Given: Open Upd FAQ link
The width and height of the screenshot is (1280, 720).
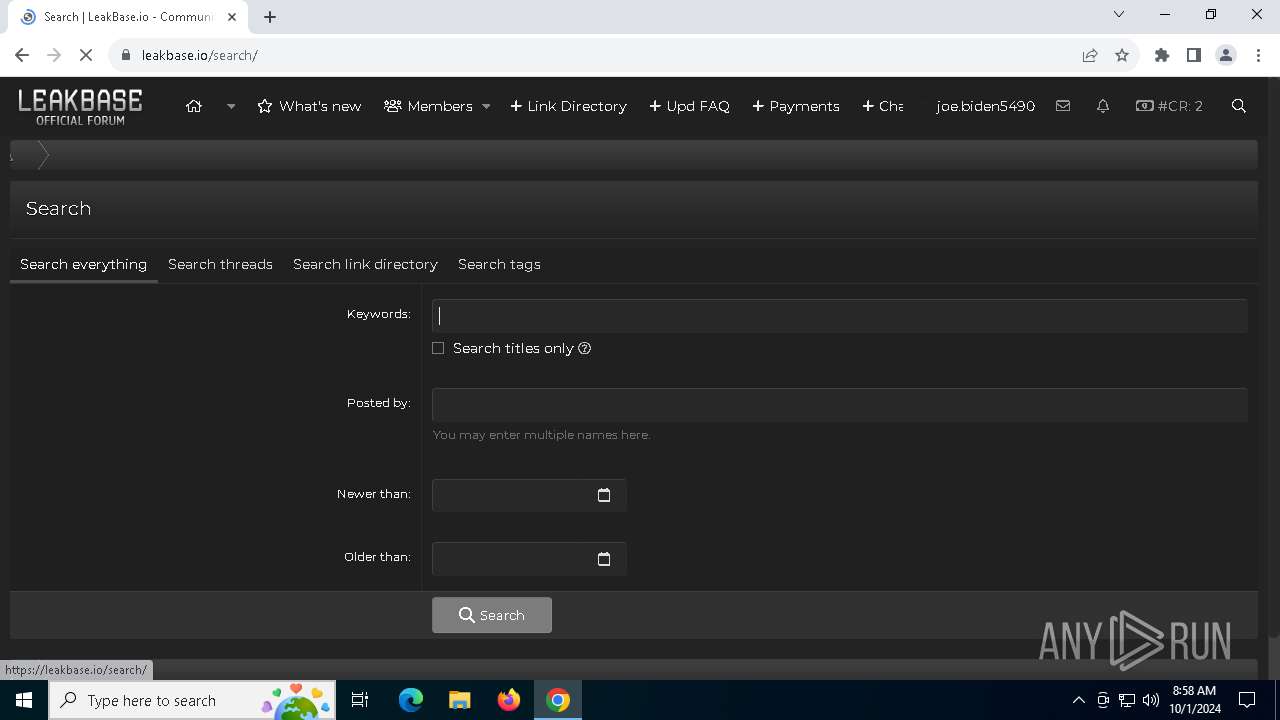Looking at the screenshot, I should [689, 106].
